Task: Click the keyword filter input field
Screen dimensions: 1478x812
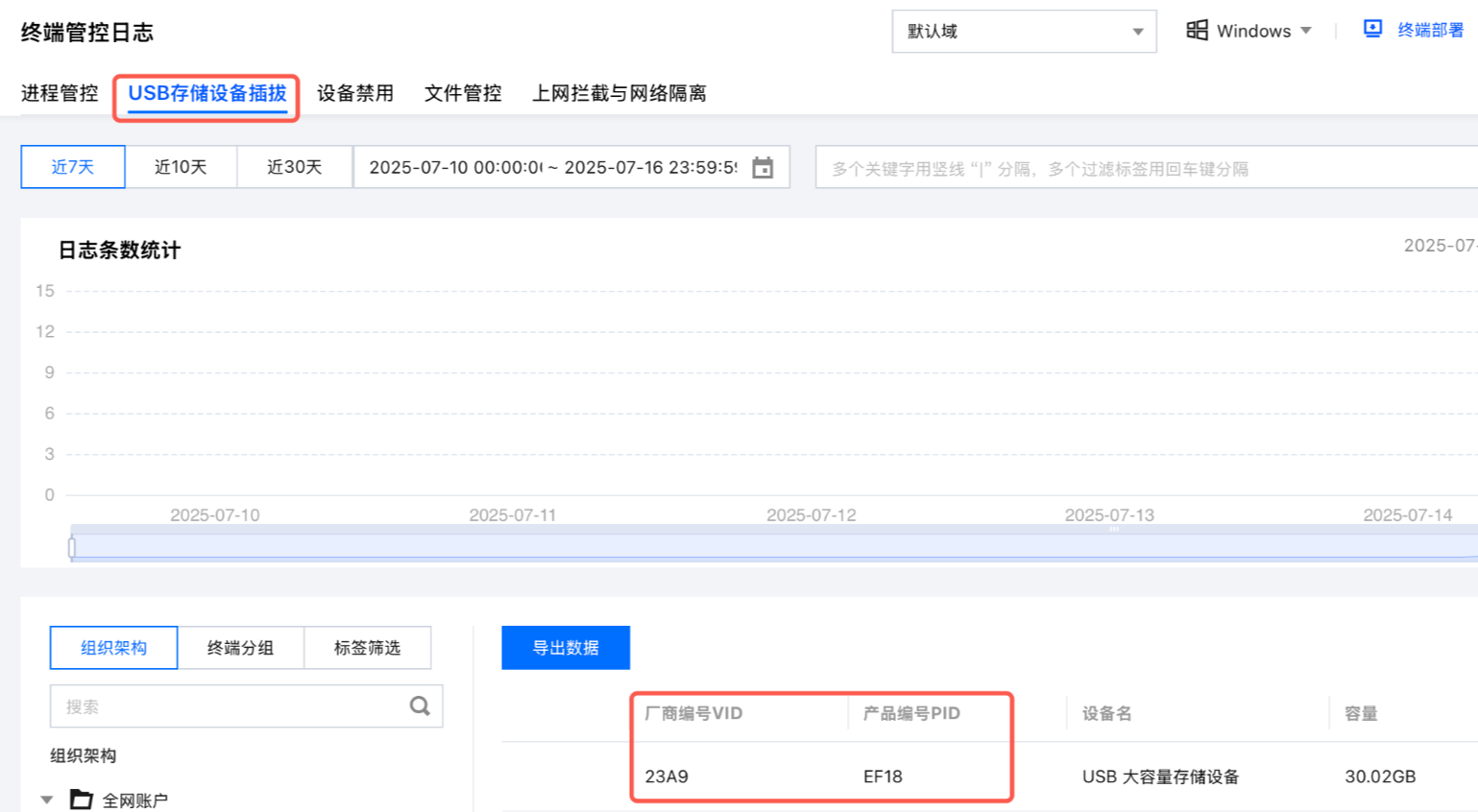Action: [1143, 168]
